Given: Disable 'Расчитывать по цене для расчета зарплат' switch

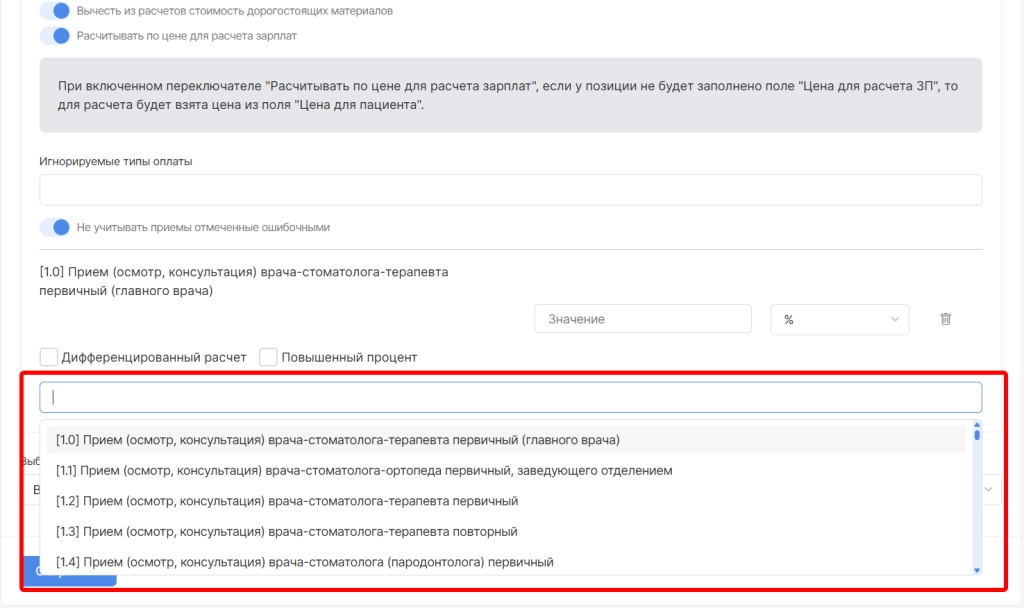Looking at the screenshot, I should 55,35.
